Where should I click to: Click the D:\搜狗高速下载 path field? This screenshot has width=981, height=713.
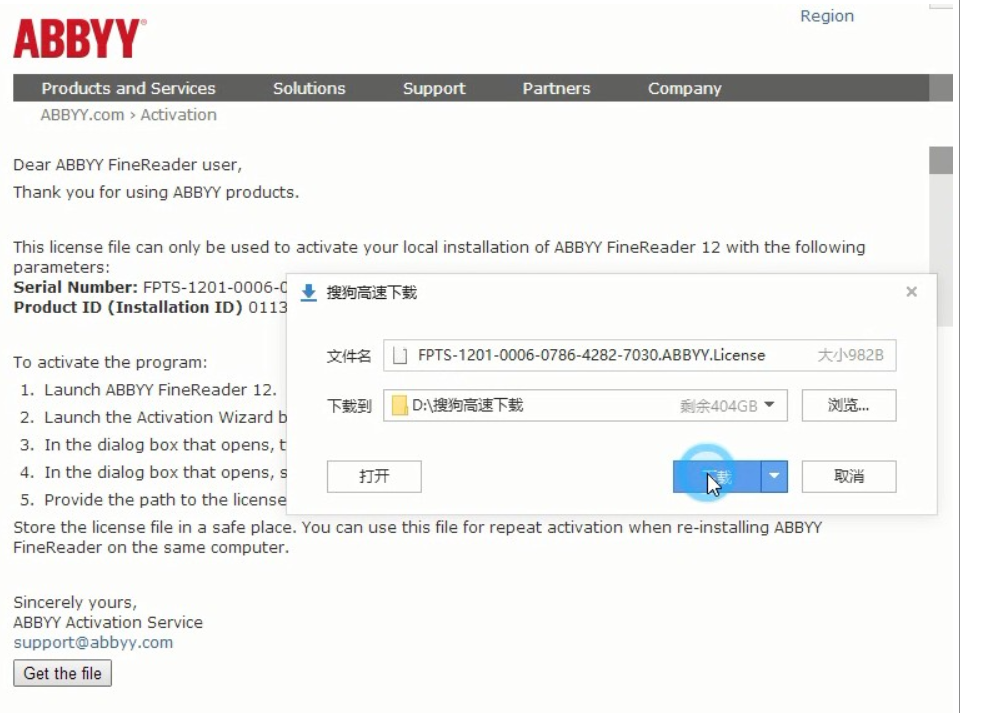[585, 405]
